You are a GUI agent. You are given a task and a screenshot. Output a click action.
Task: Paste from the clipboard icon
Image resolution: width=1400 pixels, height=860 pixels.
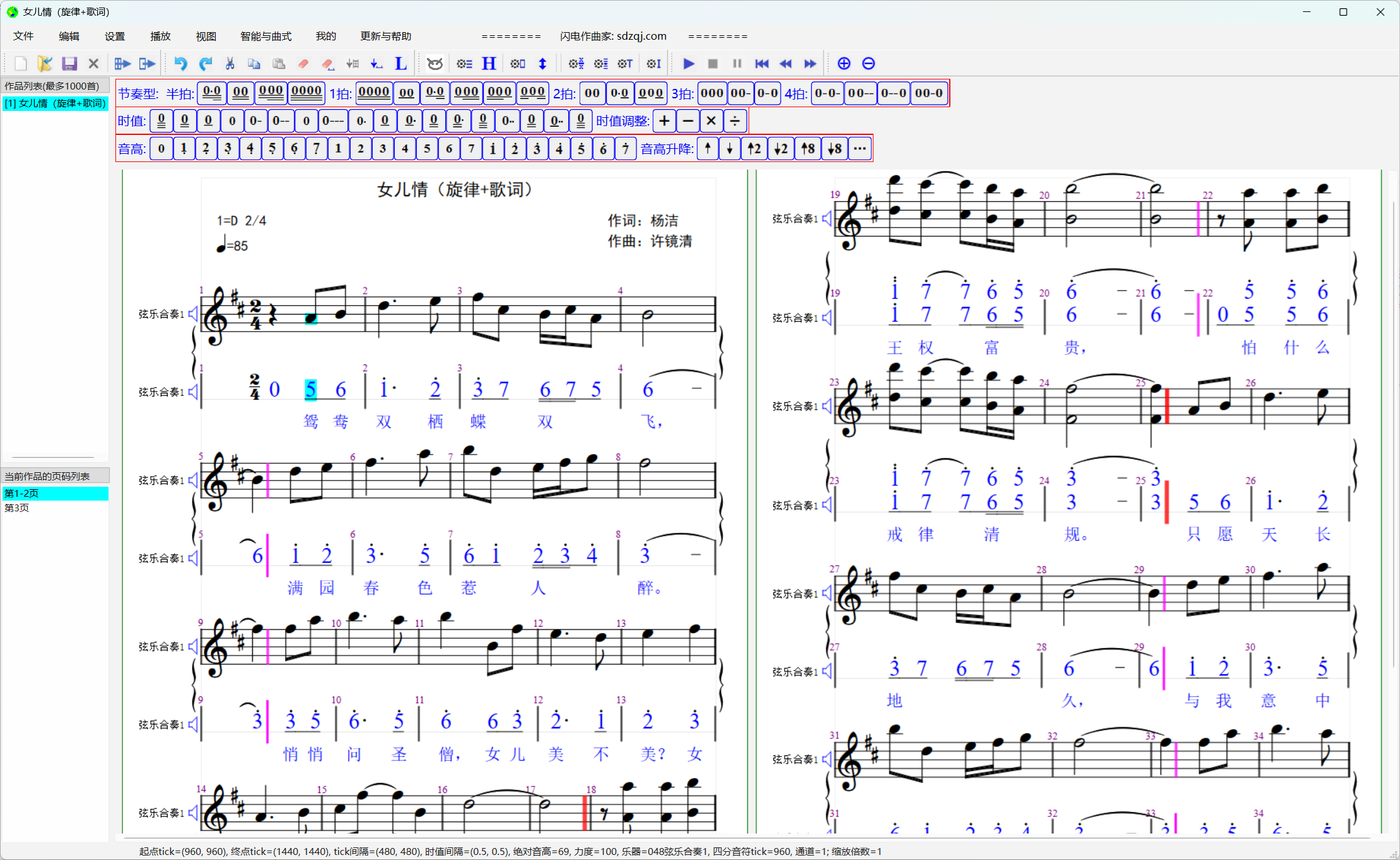pyautogui.click(x=279, y=64)
